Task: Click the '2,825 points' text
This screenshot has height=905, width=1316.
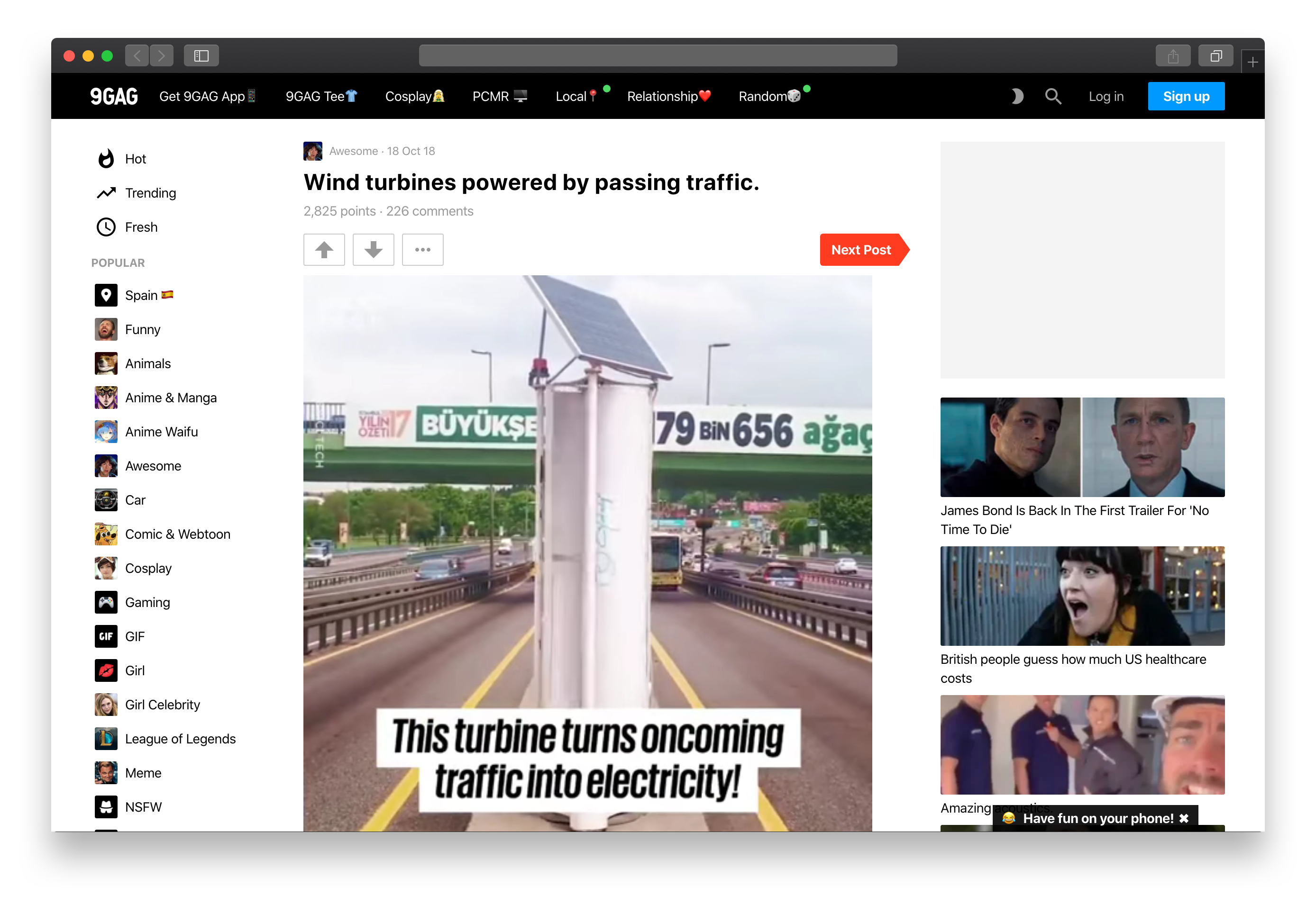Action: coord(339,211)
